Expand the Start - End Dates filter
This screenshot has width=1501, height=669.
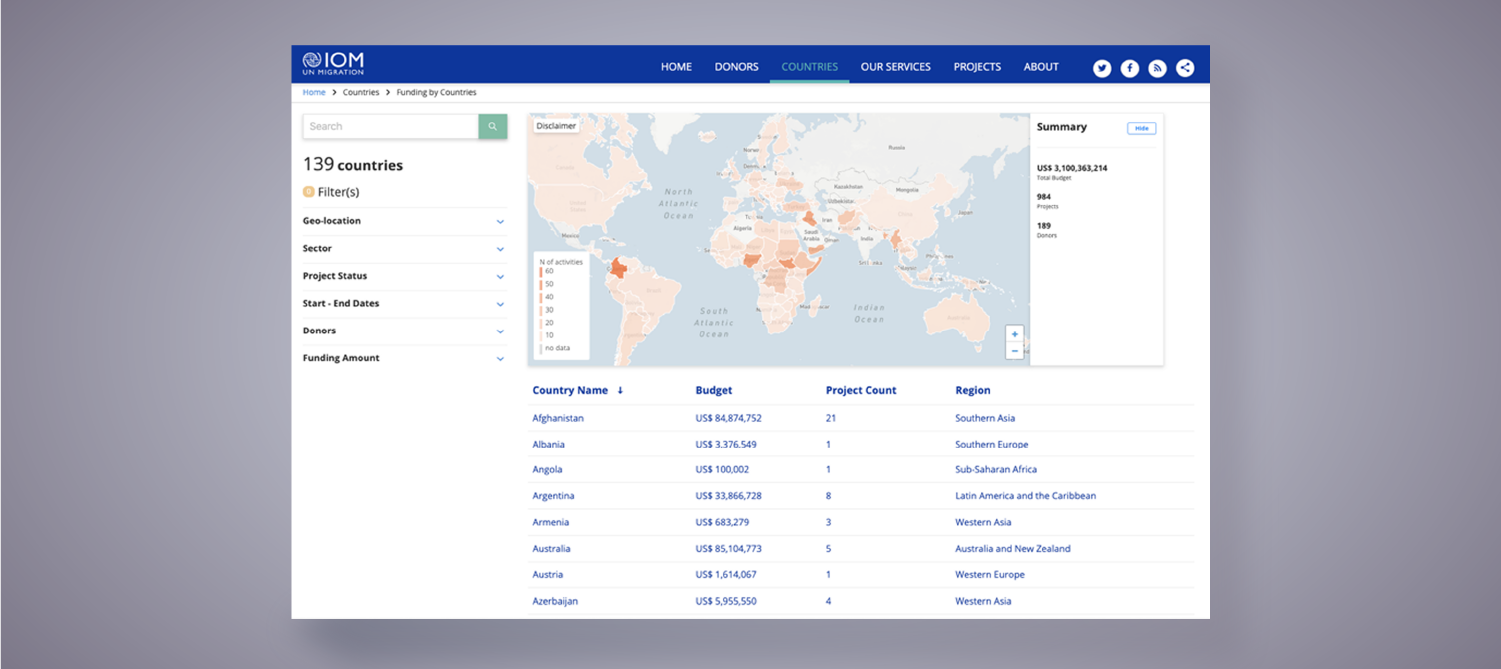click(x=404, y=303)
